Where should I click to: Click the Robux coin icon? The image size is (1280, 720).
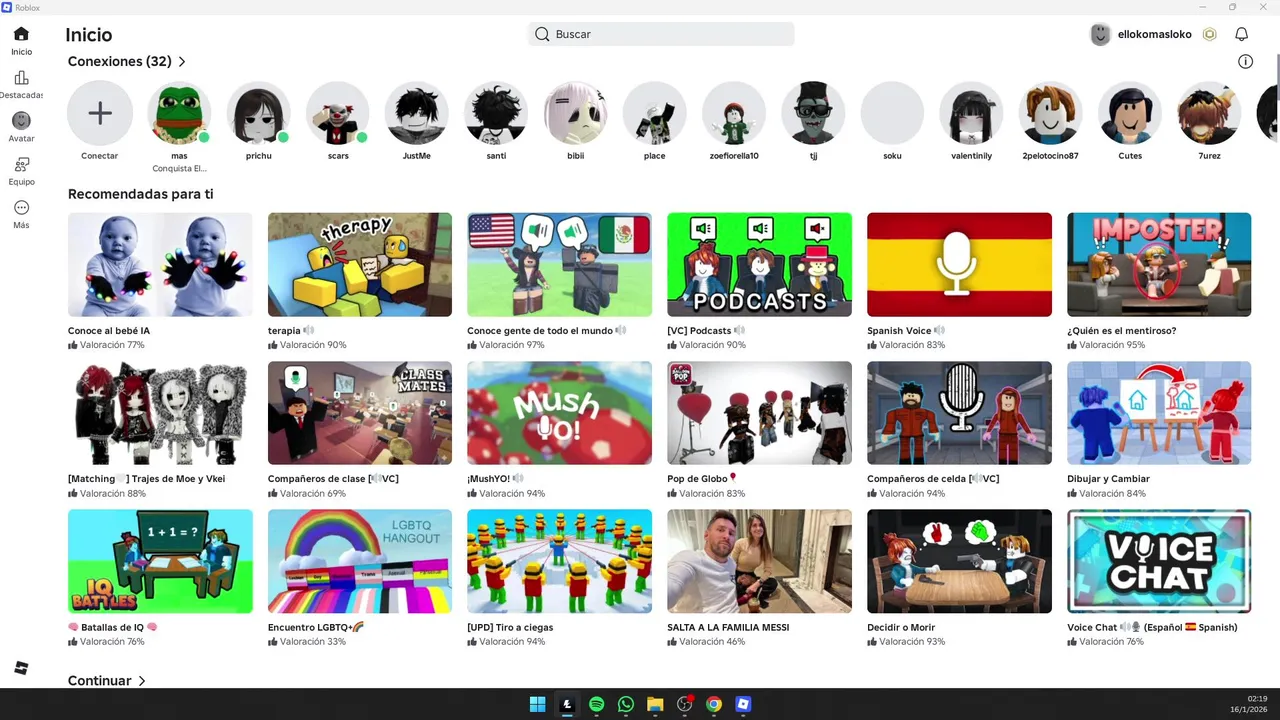(x=1209, y=34)
